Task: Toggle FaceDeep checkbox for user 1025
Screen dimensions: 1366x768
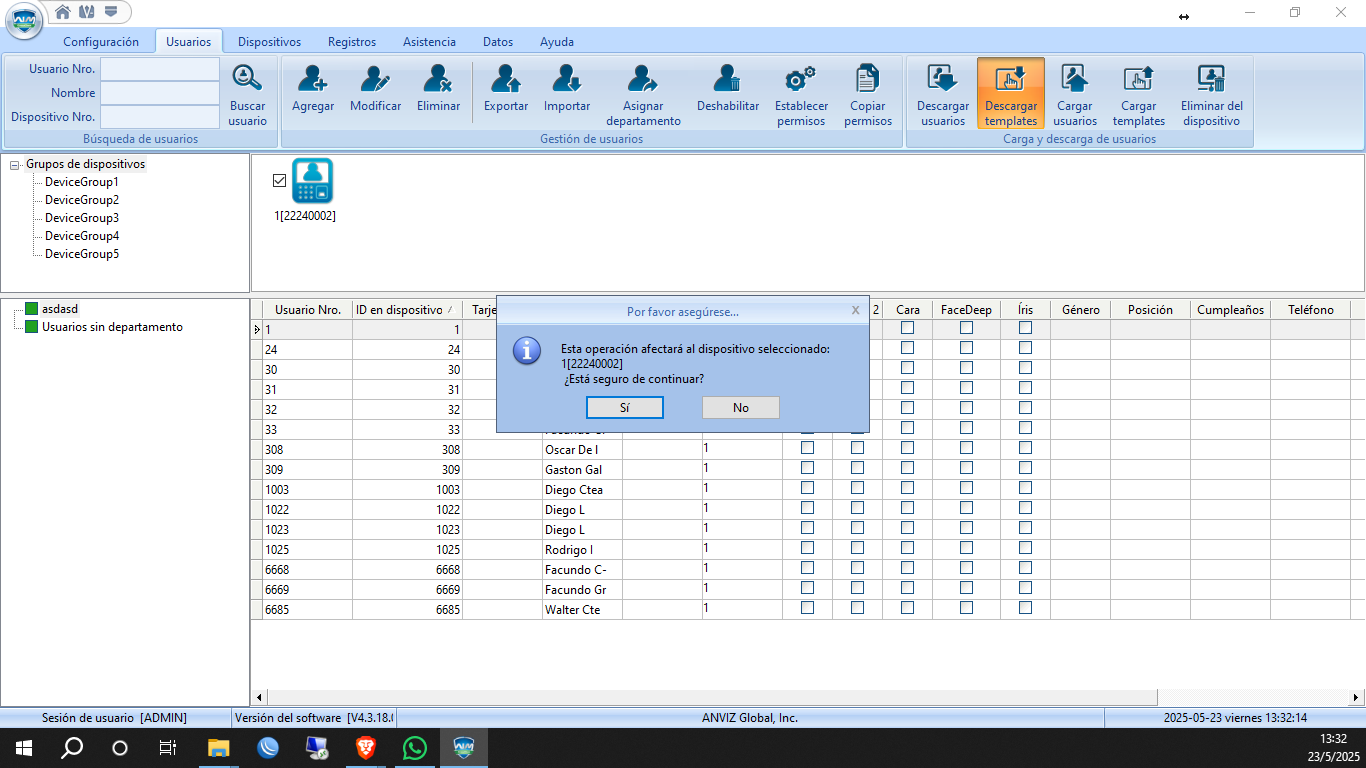Action: coord(966,548)
